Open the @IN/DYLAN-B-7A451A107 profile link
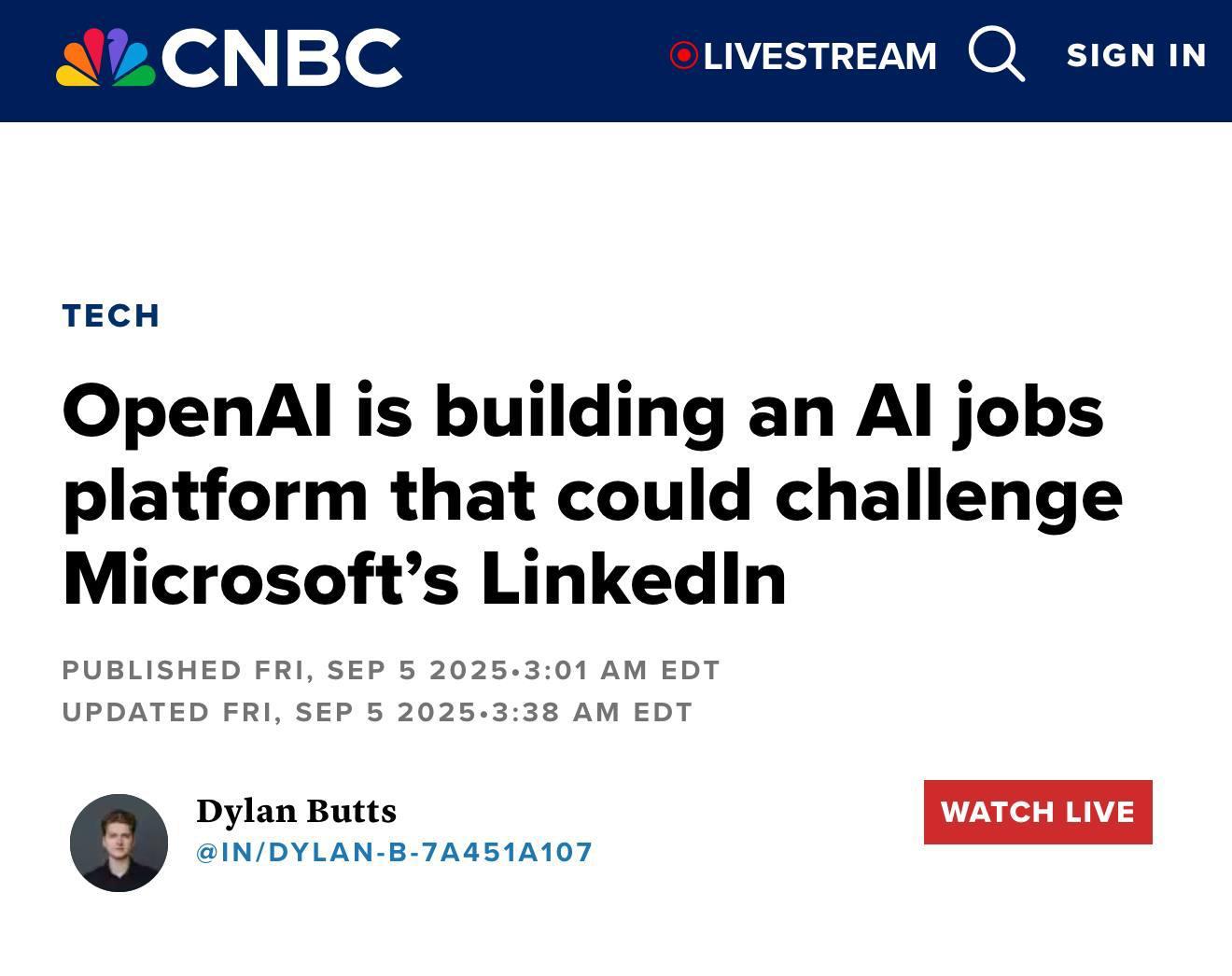 coord(394,852)
